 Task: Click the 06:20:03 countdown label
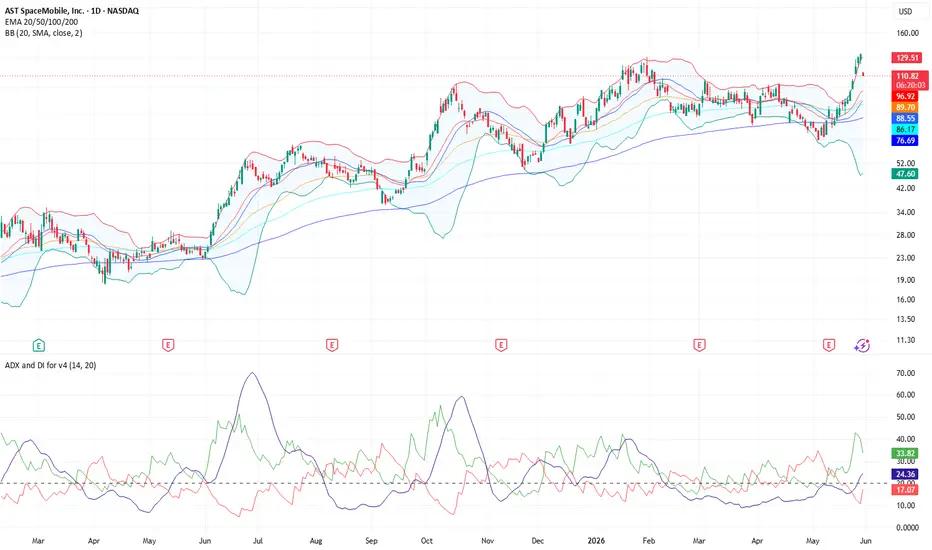pos(911,85)
